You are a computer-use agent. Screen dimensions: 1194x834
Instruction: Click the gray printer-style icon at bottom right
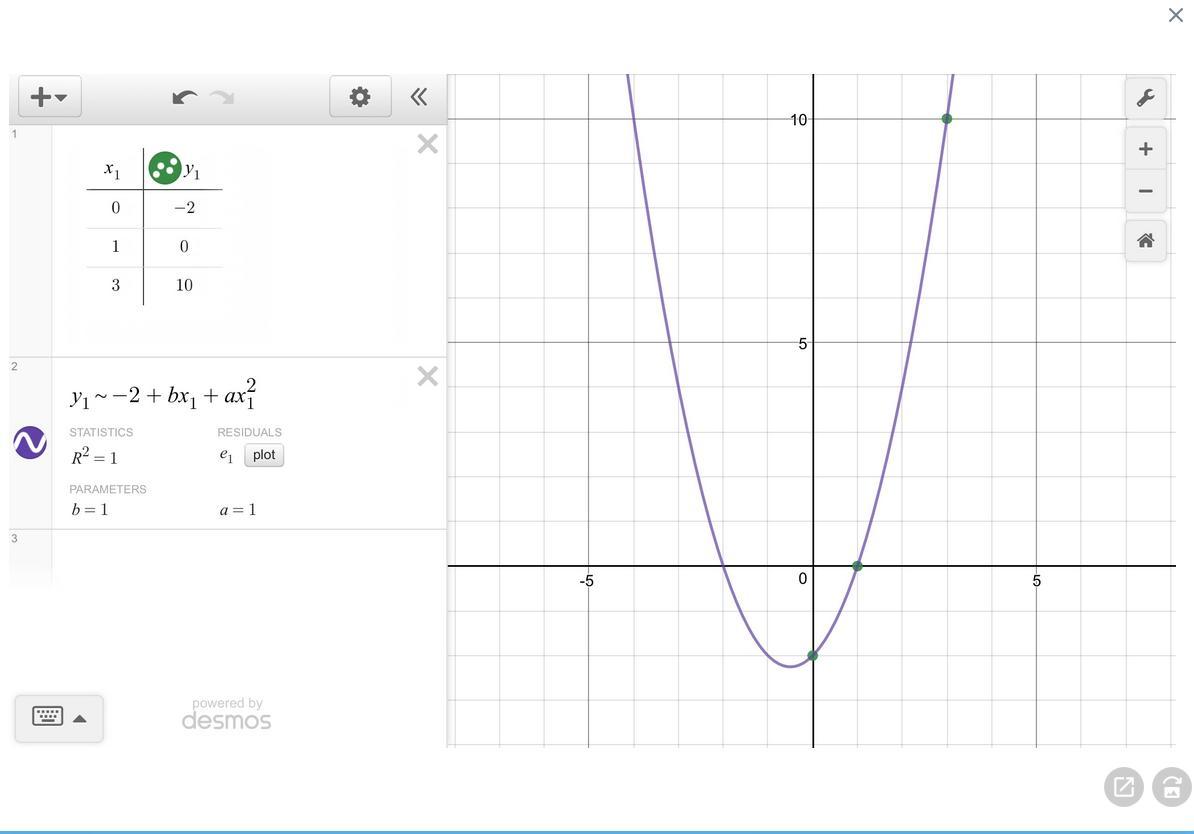(1173, 786)
